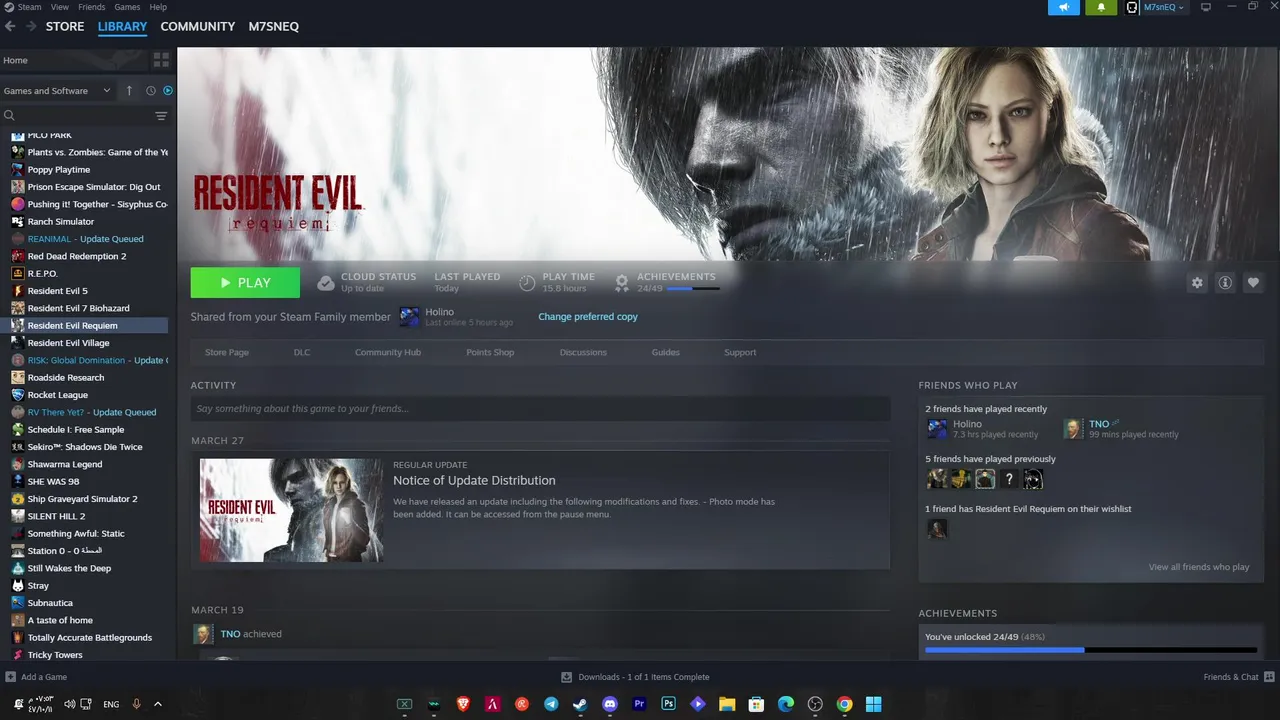Toggle the ready-to-play filter icon
Image resolution: width=1280 pixels, height=720 pixels.
[168, 91]
